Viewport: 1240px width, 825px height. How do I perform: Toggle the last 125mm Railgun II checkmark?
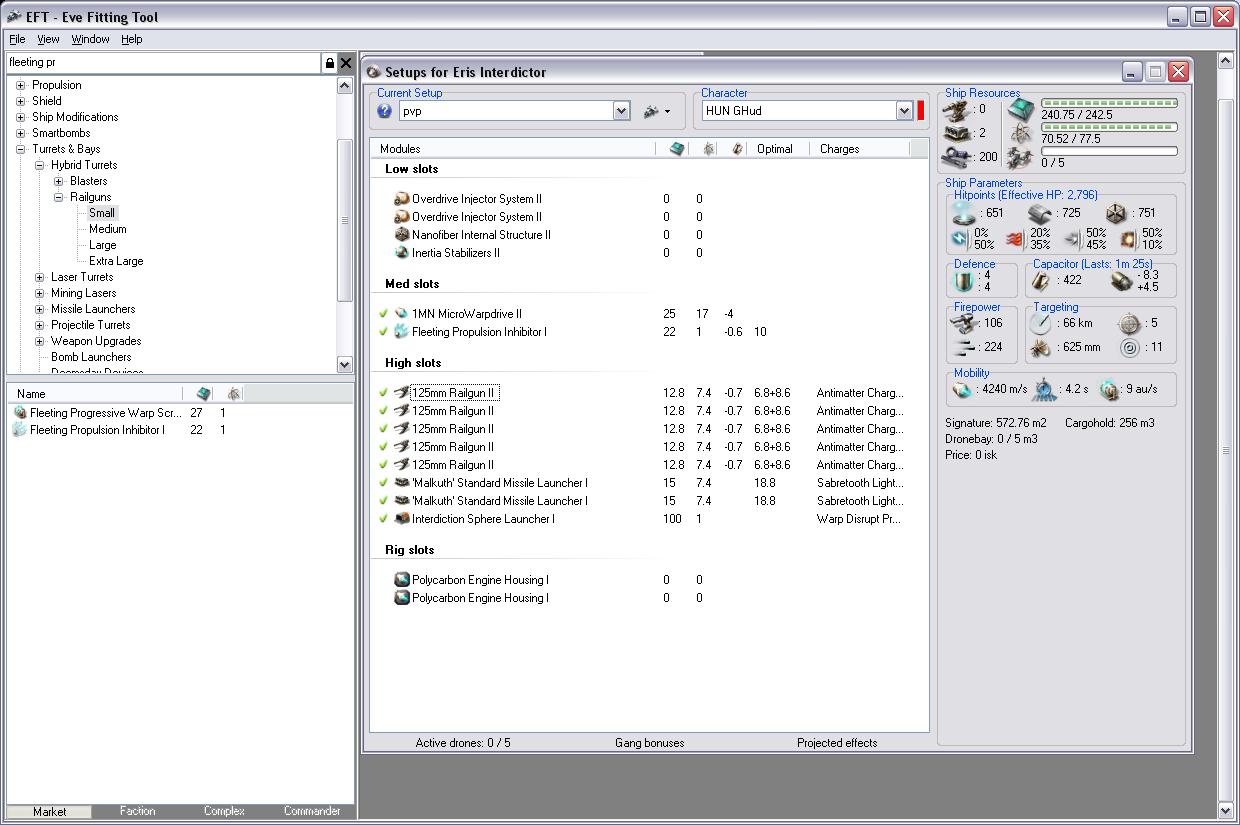pos(383,465)
